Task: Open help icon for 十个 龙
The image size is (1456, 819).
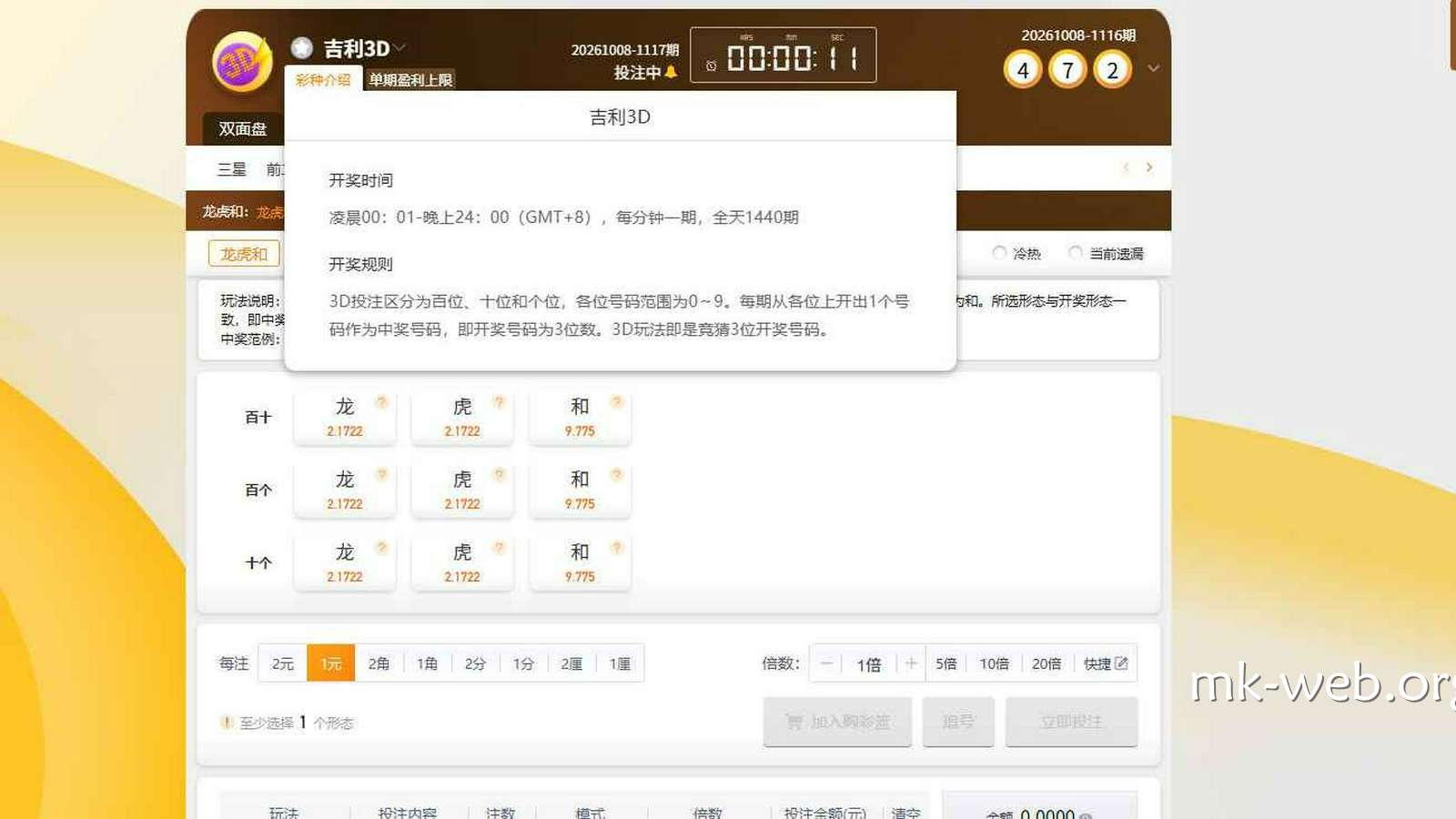Action: click(381, 547)
